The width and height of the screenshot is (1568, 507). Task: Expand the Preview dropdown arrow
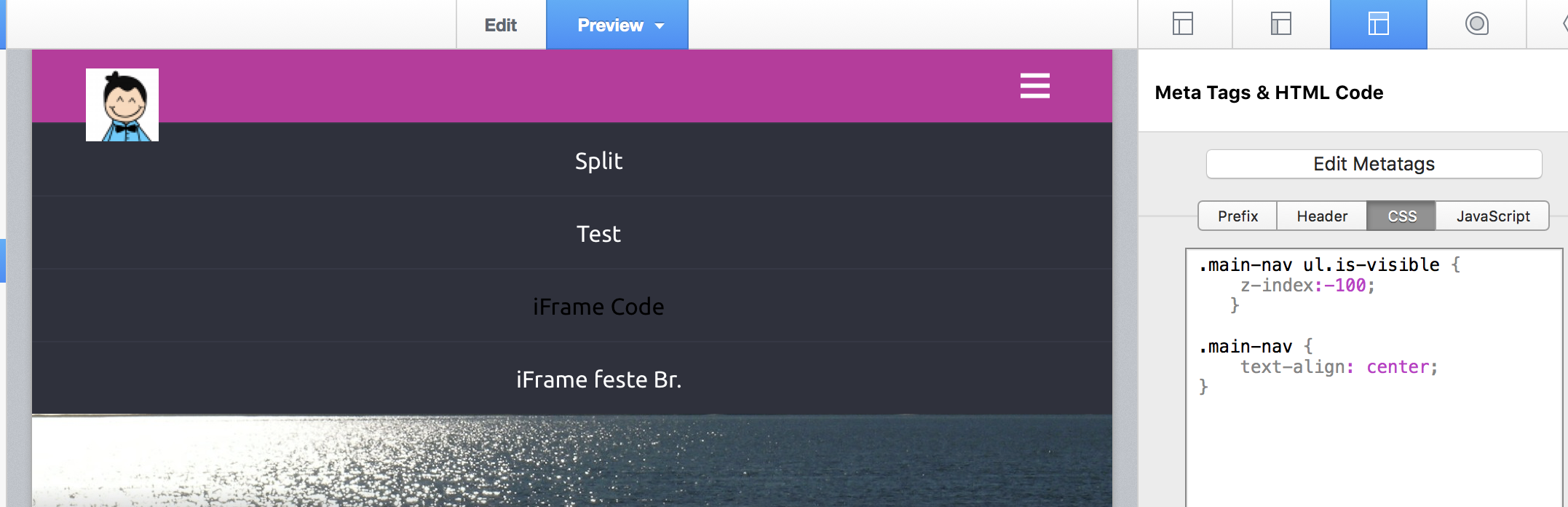tap(660, 25)
